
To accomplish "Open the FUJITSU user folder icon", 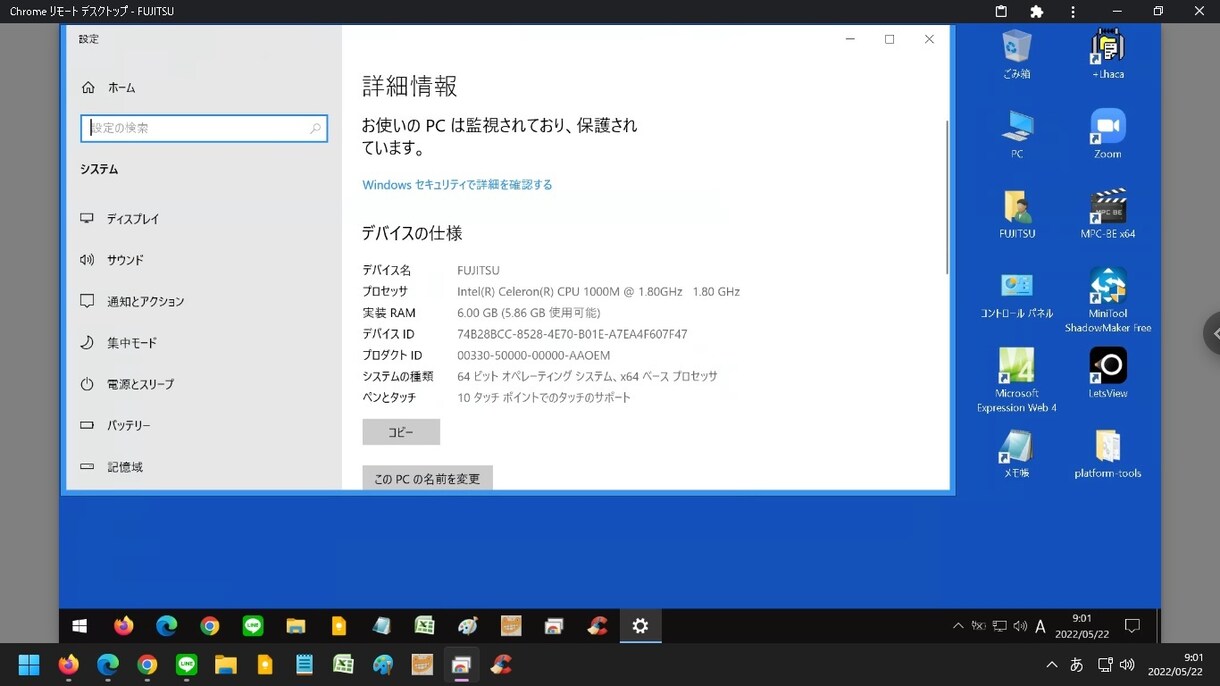I will pyautogui.click(x=1017, y=214).
